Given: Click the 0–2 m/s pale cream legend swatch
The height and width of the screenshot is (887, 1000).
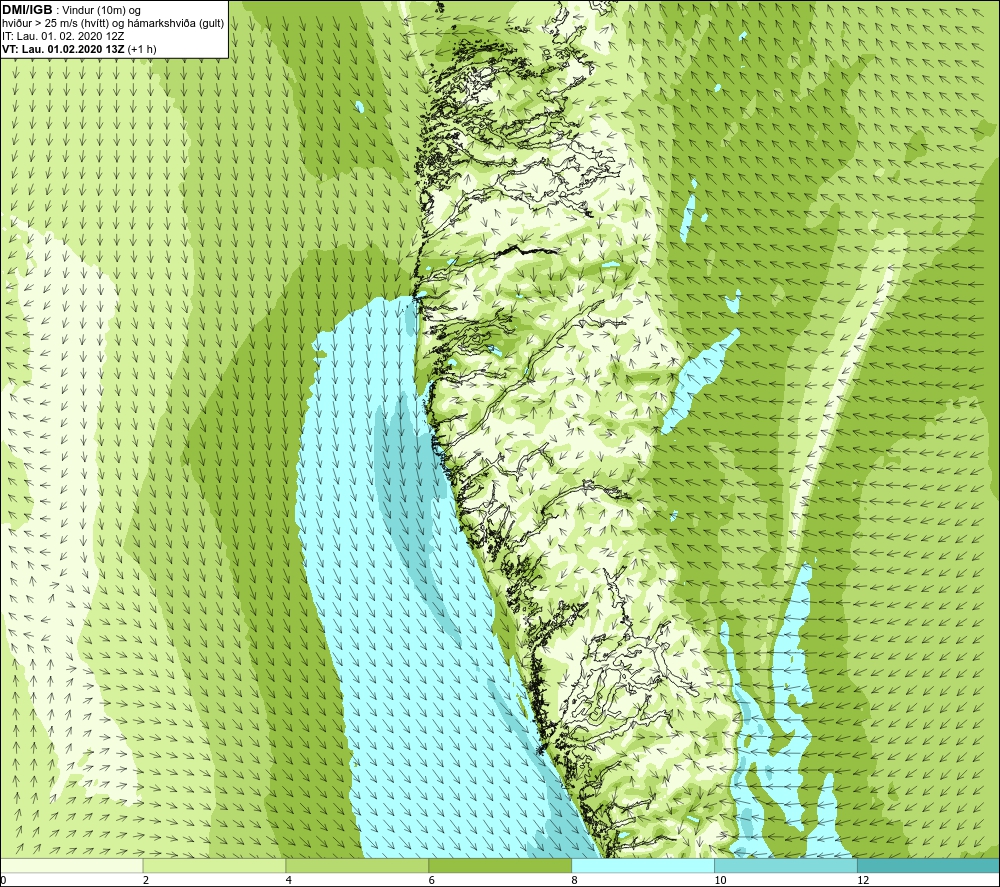Looking at the screenshot, I should 71,865.
